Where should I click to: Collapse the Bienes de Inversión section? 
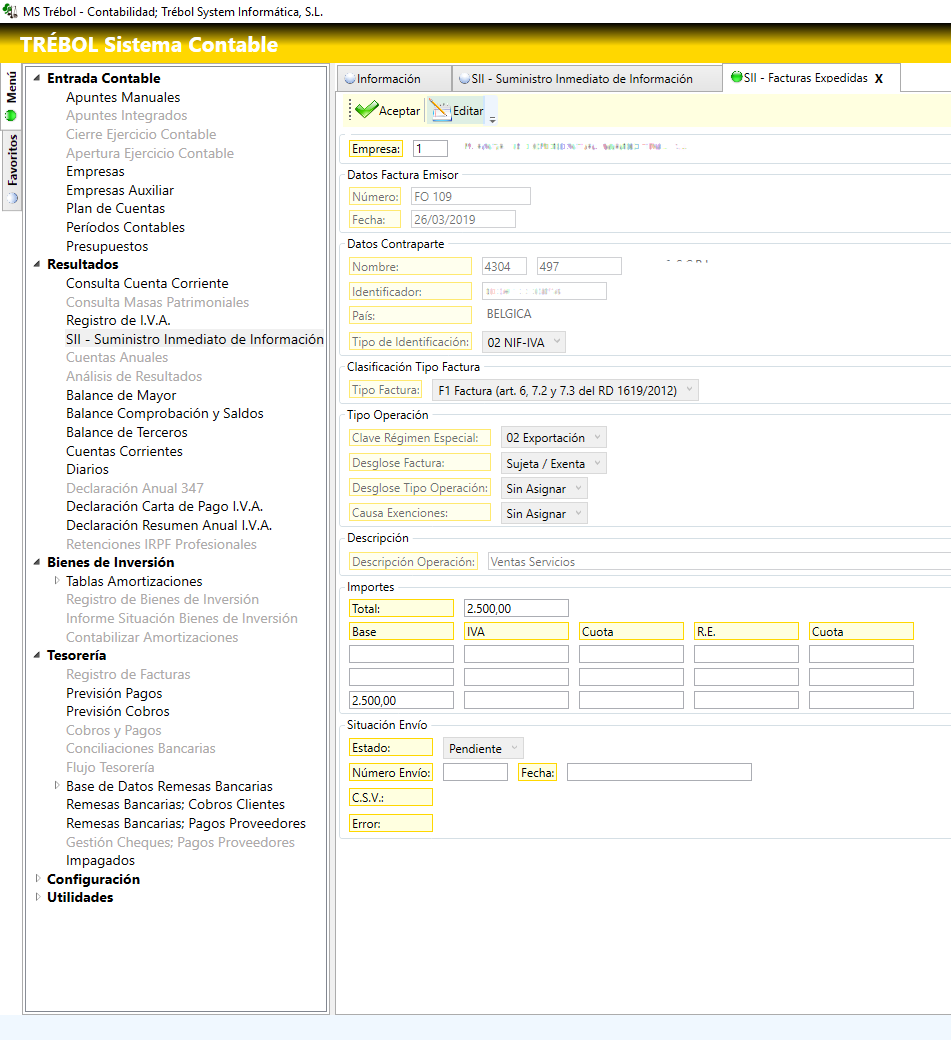click(x=37, y=562)
